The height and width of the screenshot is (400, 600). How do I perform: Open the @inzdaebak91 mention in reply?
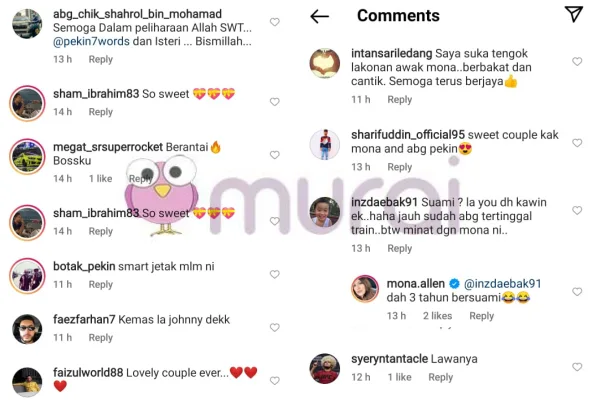click(502, 284)
